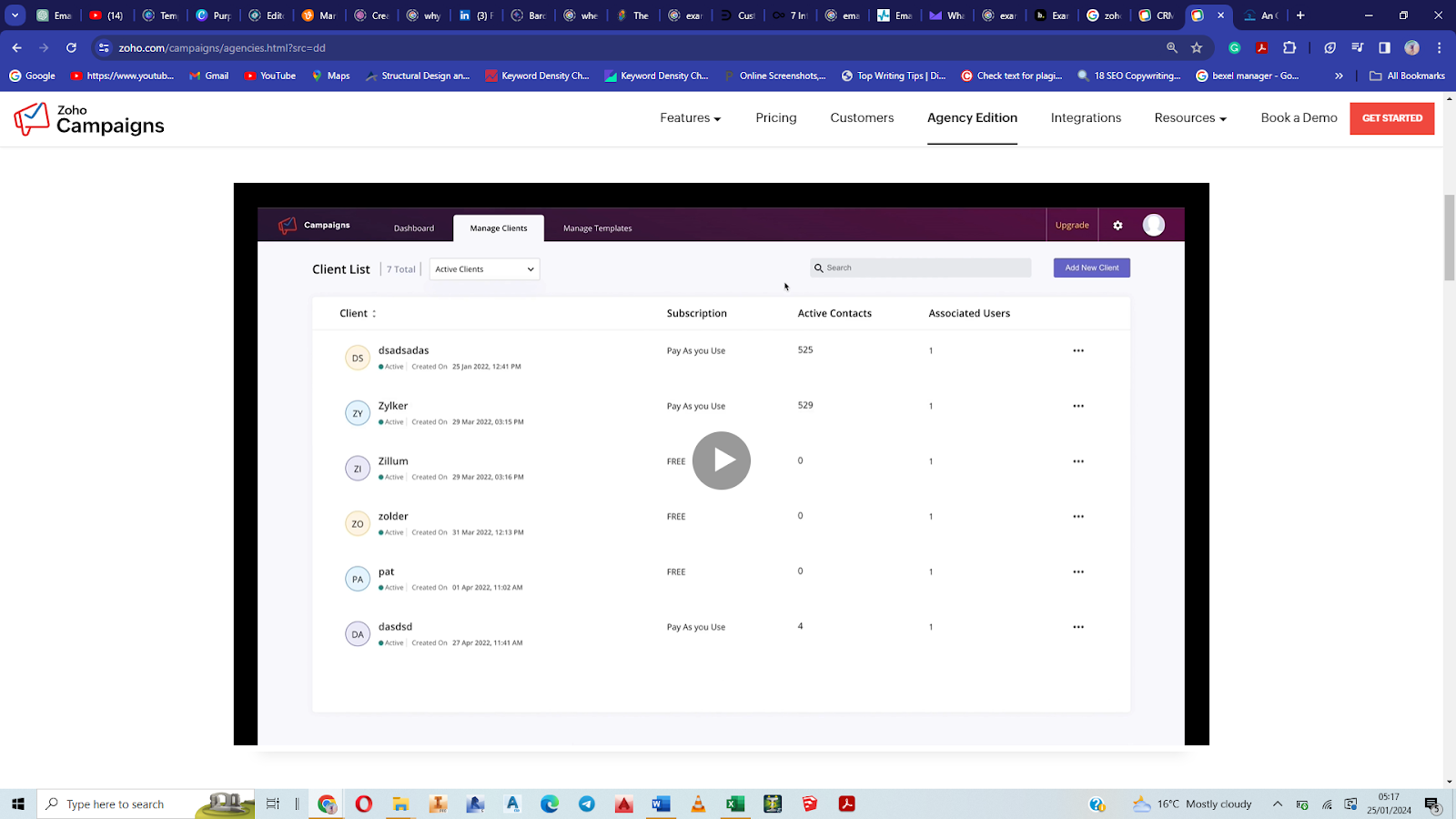Open the three-dot menu for Zylker

click(1078, 406)
